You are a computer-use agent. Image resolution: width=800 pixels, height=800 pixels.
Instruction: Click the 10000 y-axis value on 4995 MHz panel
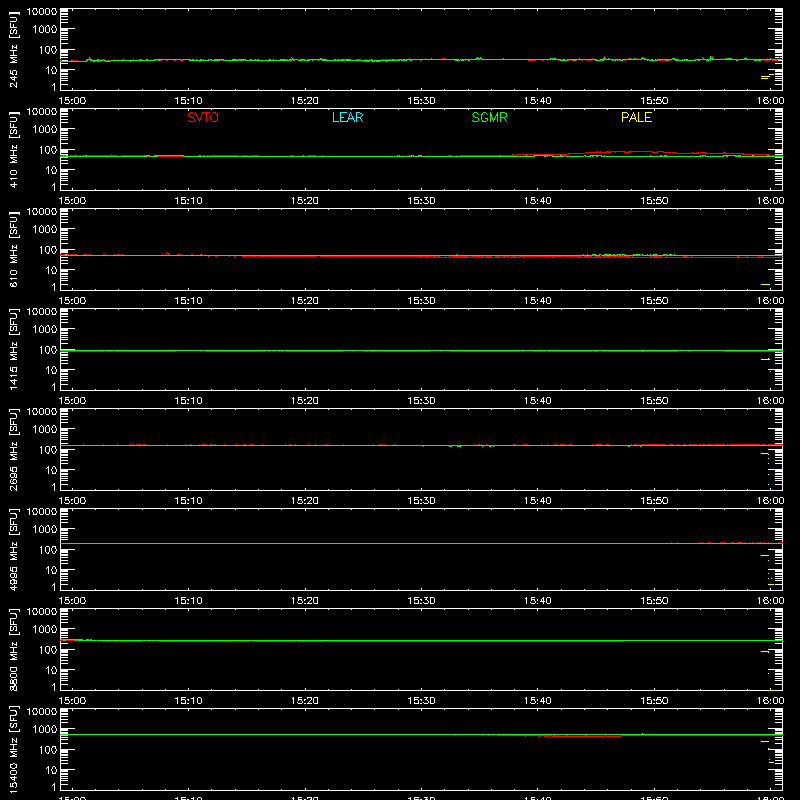(x=42, y=512)
